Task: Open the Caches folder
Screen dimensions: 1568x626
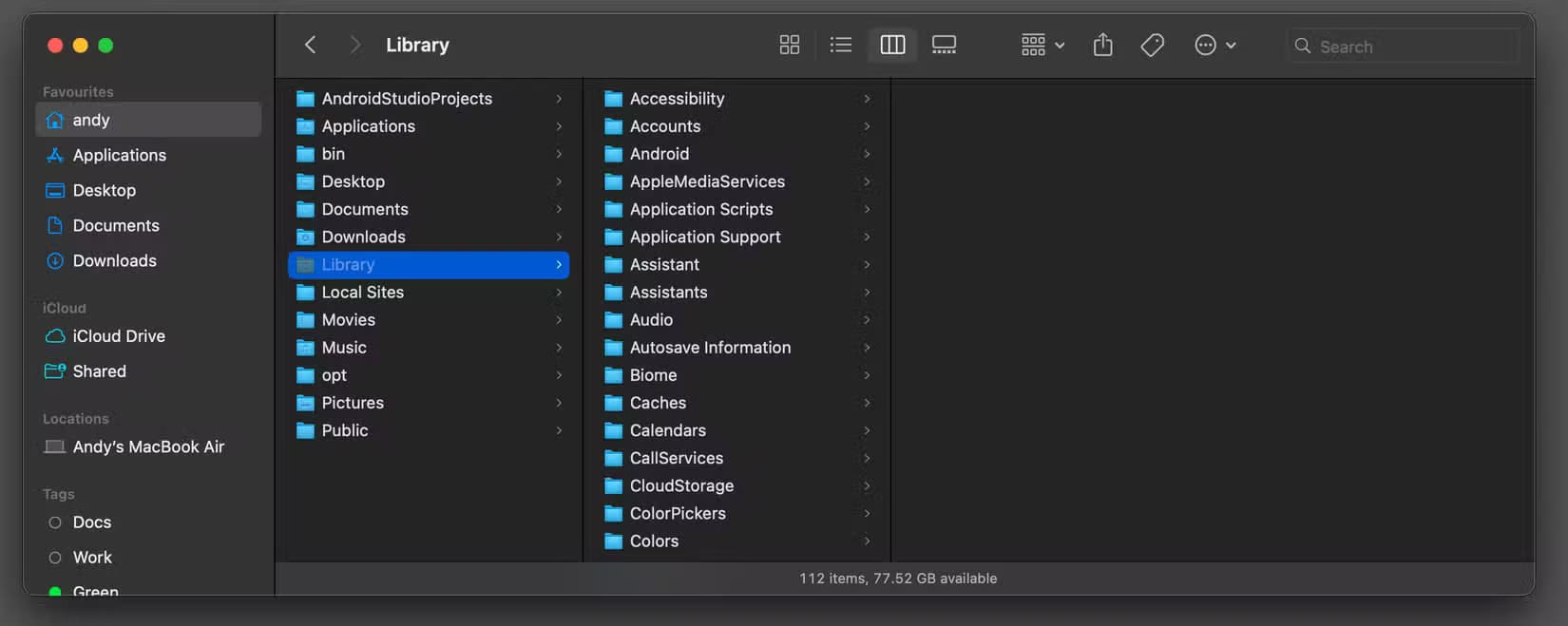Action: pos(737,403)
